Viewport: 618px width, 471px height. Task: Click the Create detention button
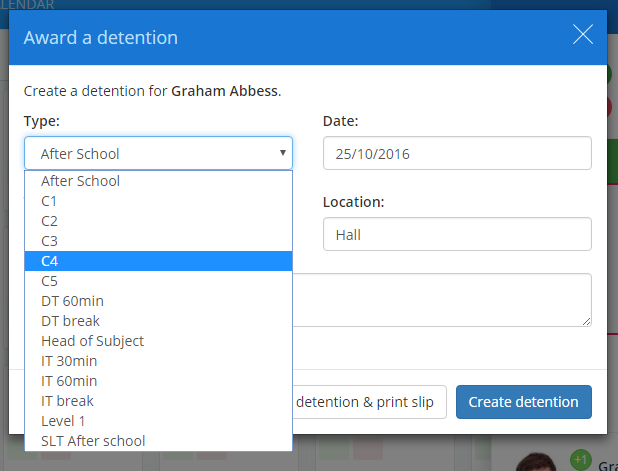[x=524, y=402]
